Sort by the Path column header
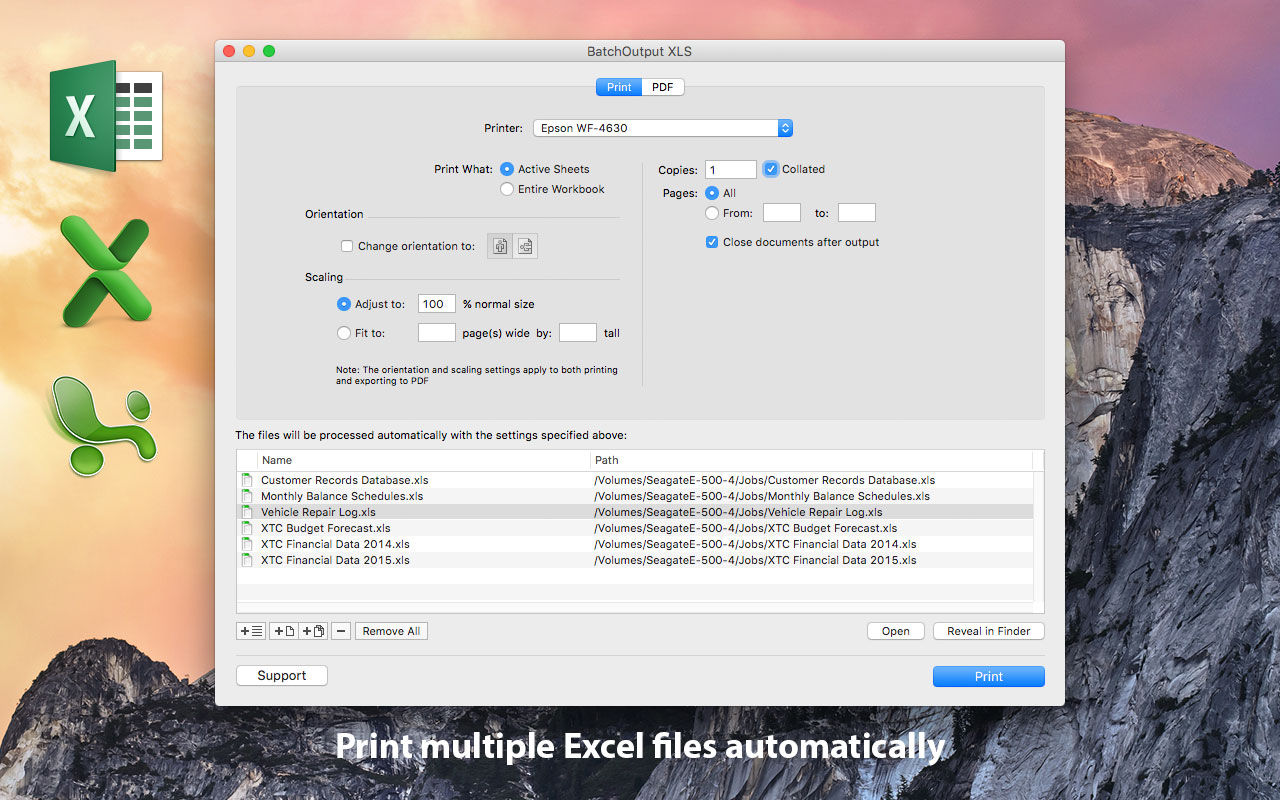This screenshot has height=800, width=1280. point(812,460)
